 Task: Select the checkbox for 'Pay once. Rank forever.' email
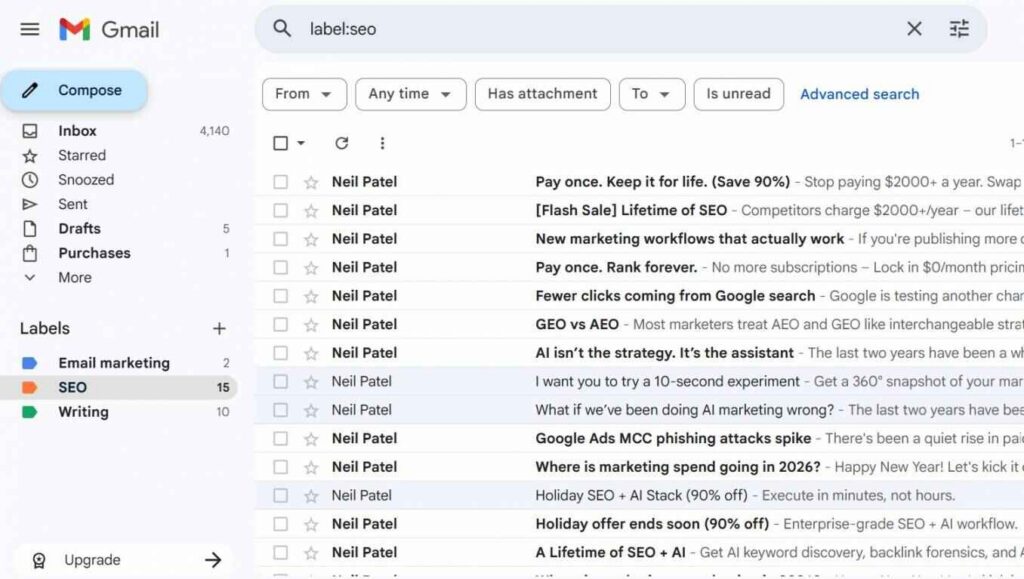click(x=282, y=267)
